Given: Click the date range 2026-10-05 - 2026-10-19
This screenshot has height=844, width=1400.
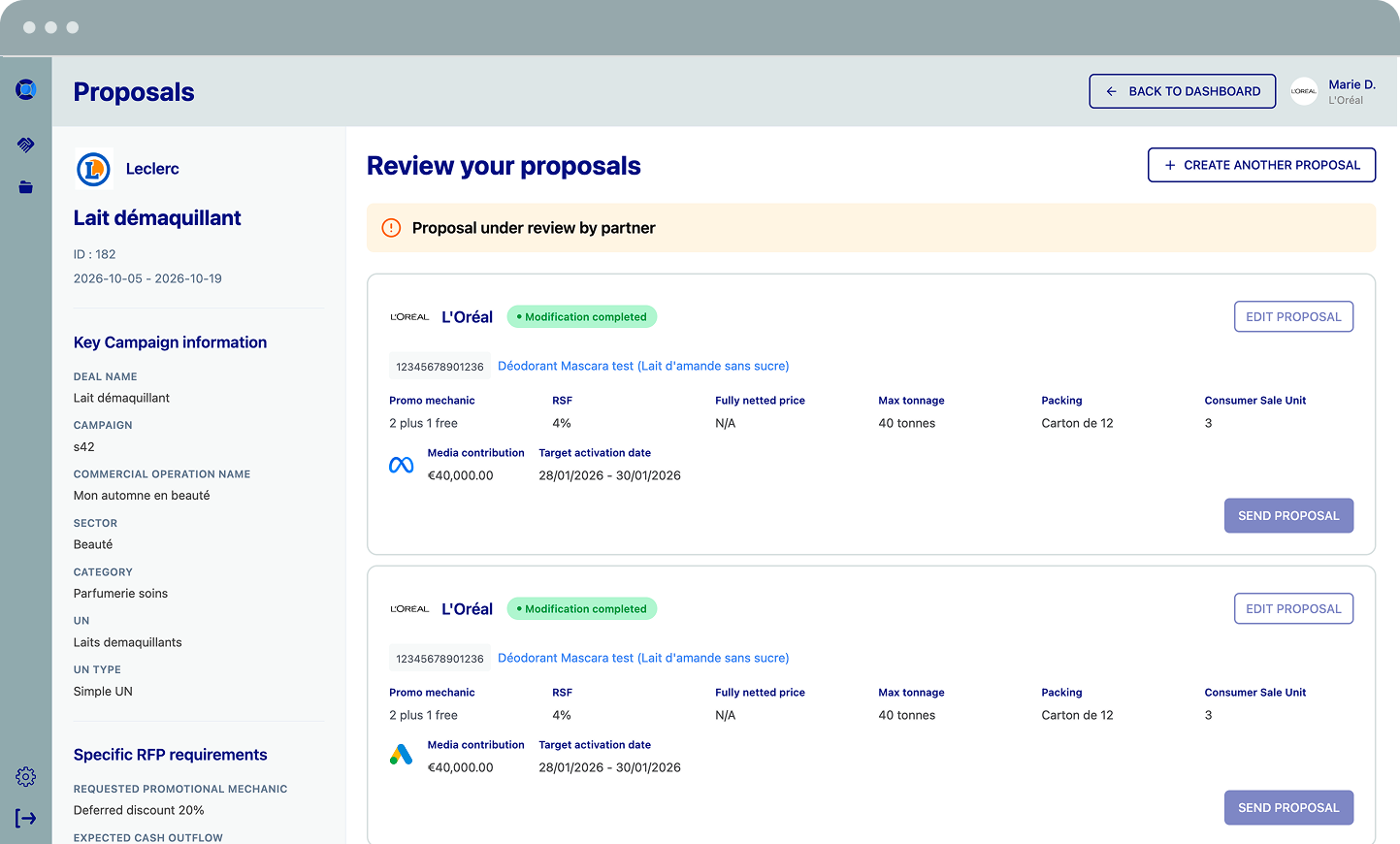Looking at the screenshot, I should [147, 278].
